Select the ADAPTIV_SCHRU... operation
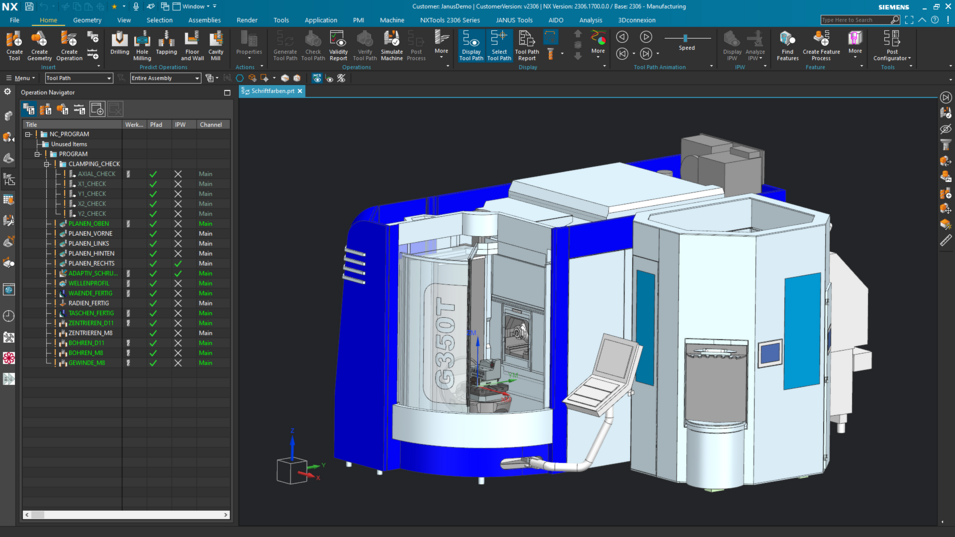The image size is (955, 537). coord(93,273)
